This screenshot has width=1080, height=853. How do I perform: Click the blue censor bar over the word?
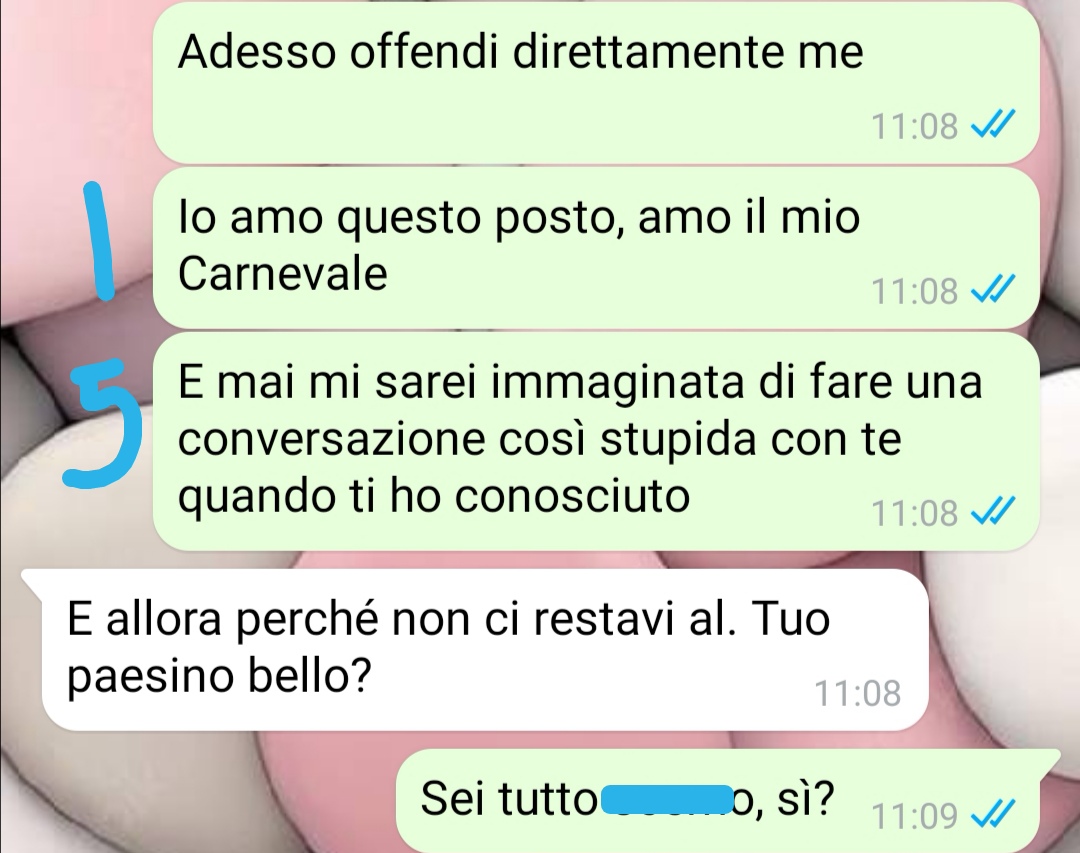point(667,799)
